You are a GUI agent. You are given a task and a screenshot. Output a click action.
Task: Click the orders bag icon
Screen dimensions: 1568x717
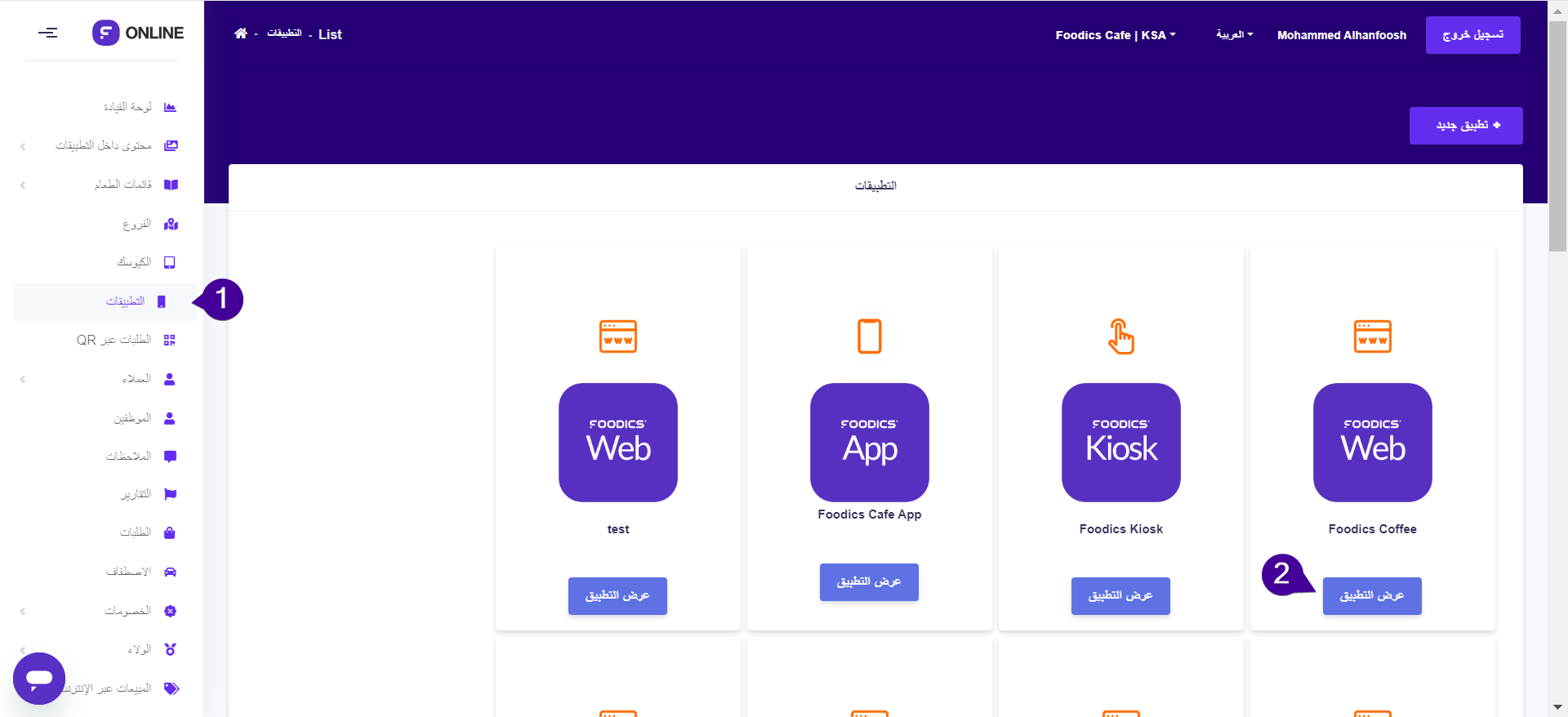[x=170, y=532]
